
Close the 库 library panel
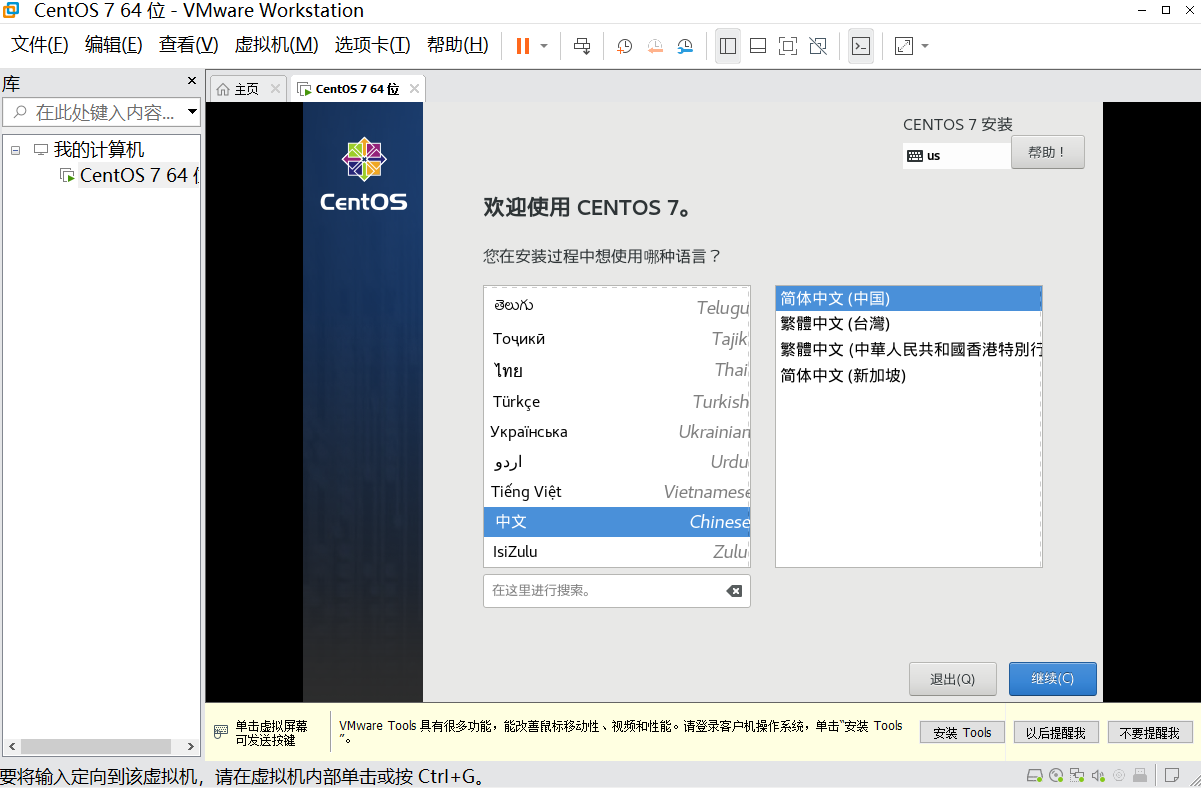[x=192, y=81]
